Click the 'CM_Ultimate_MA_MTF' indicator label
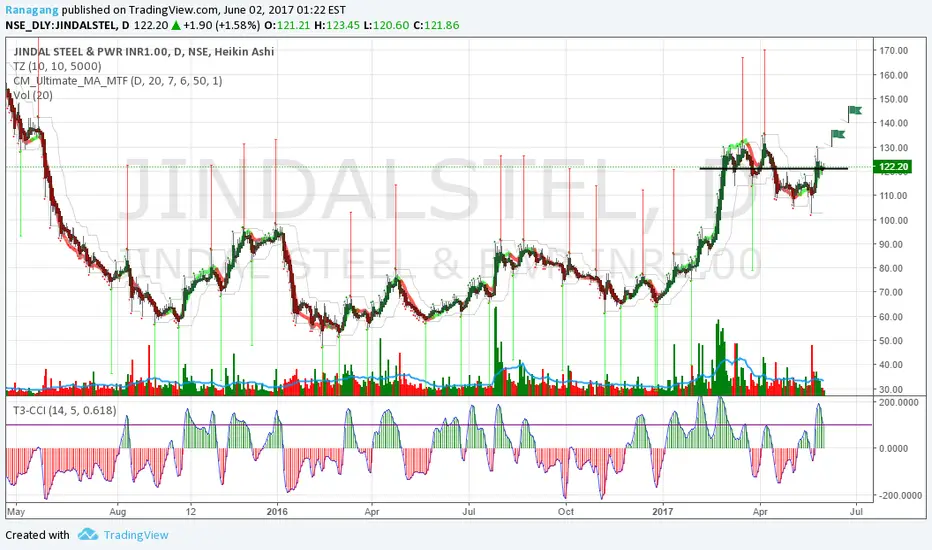The height and width of the screenshot is (550, 932). (x=118, y=80)
